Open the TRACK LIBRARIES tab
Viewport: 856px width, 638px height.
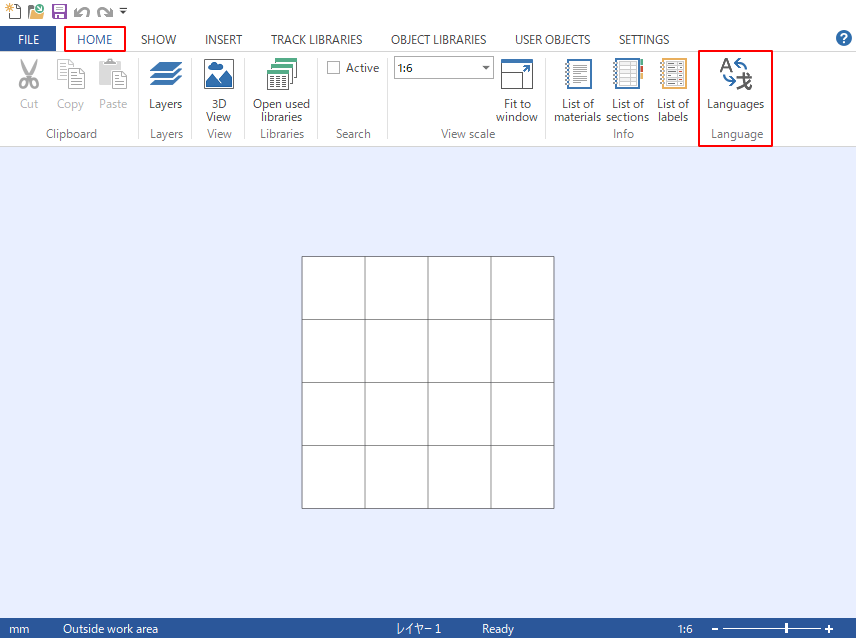316,39
